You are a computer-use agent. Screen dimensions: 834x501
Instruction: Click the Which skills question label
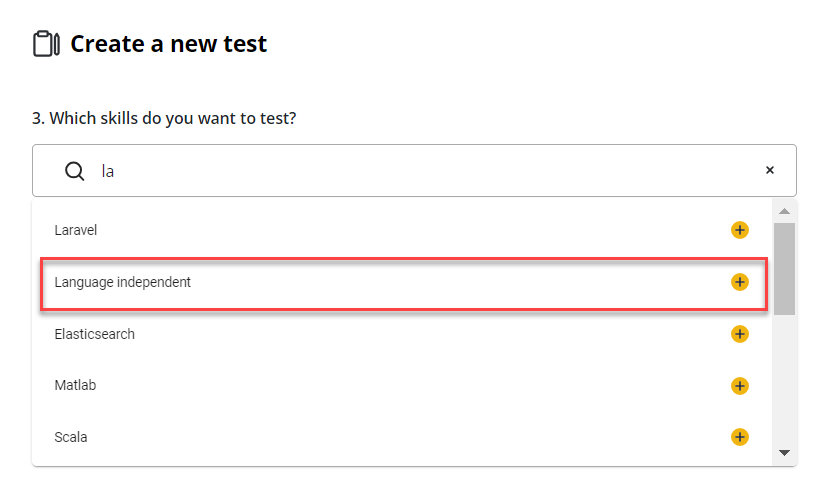(164, 118)
